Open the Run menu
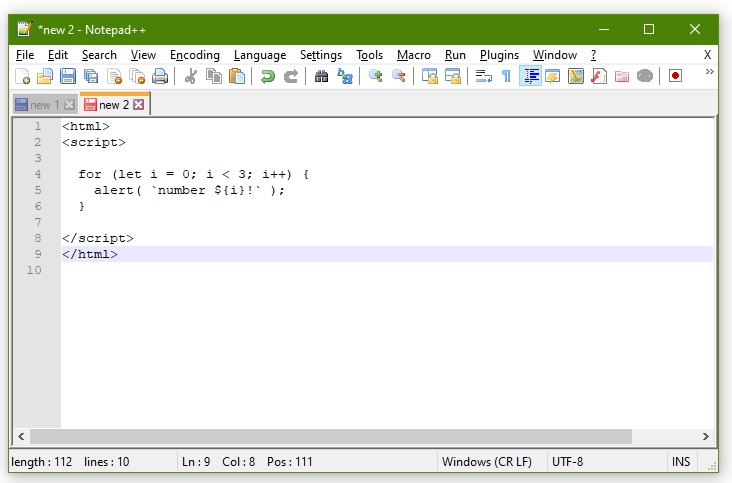The width and height of the screenshot is (732, 483). coord(455,55)
